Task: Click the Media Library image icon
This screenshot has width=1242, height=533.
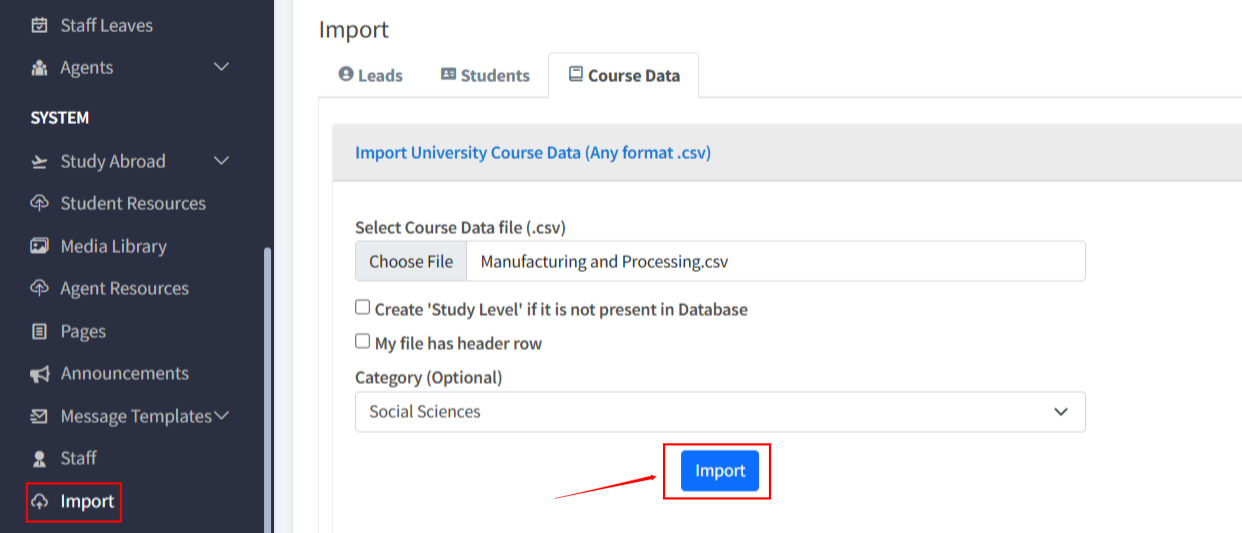Action: click(x=40, y=246)
